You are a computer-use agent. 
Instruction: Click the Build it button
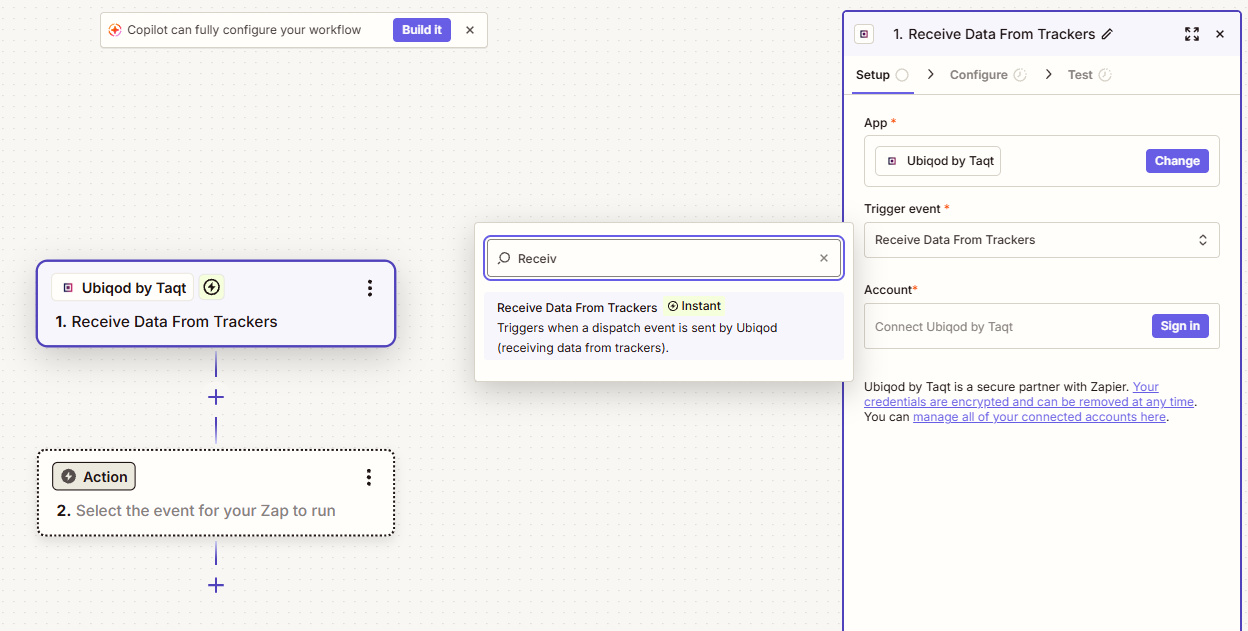tap(422, 30)
